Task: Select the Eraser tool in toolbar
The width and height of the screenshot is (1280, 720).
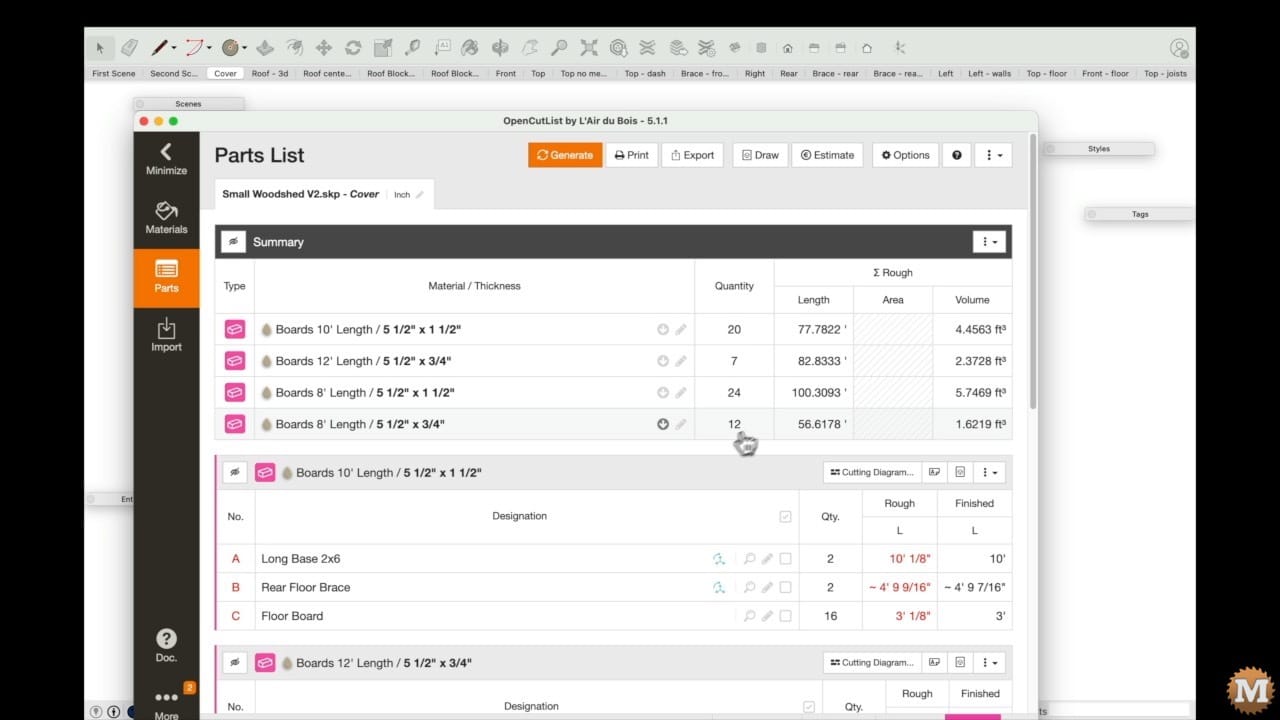Action: pyautogui.click(x=129, y=47)
